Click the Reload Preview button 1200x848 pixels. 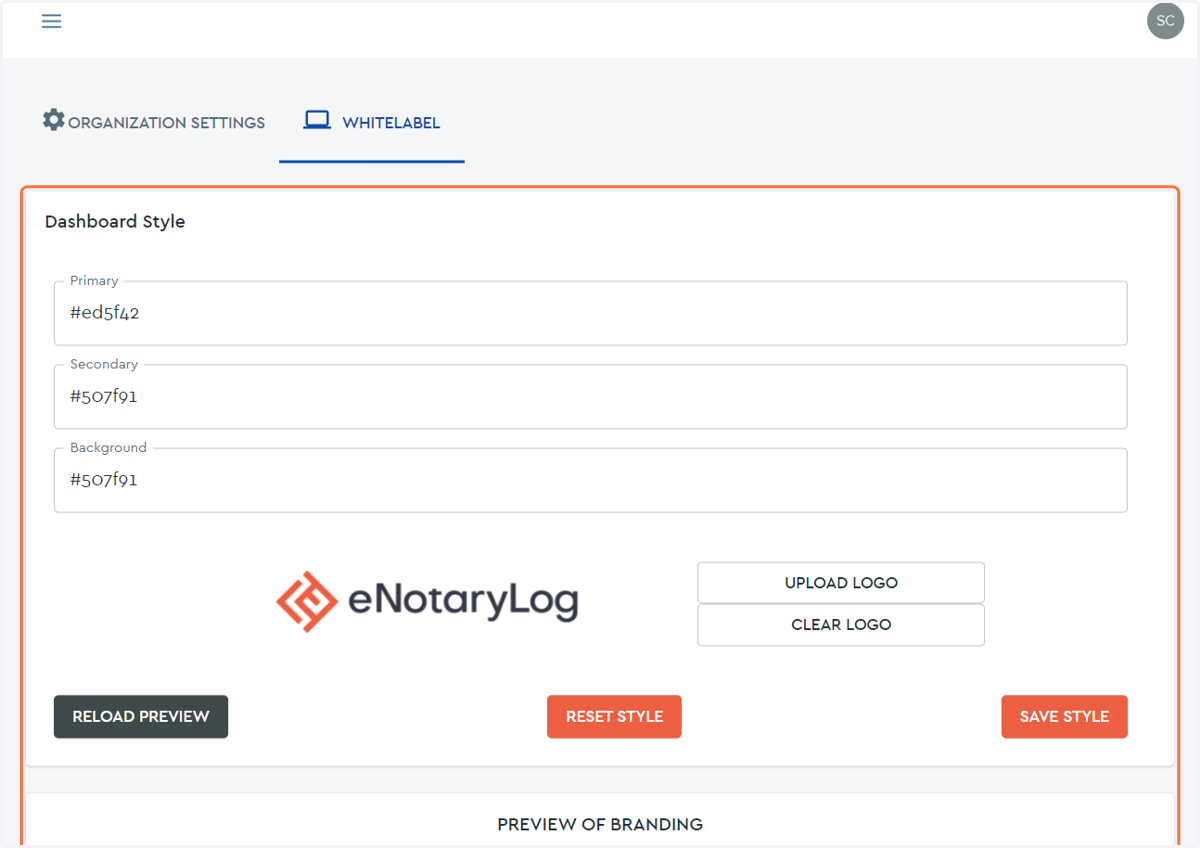point(141,717)
